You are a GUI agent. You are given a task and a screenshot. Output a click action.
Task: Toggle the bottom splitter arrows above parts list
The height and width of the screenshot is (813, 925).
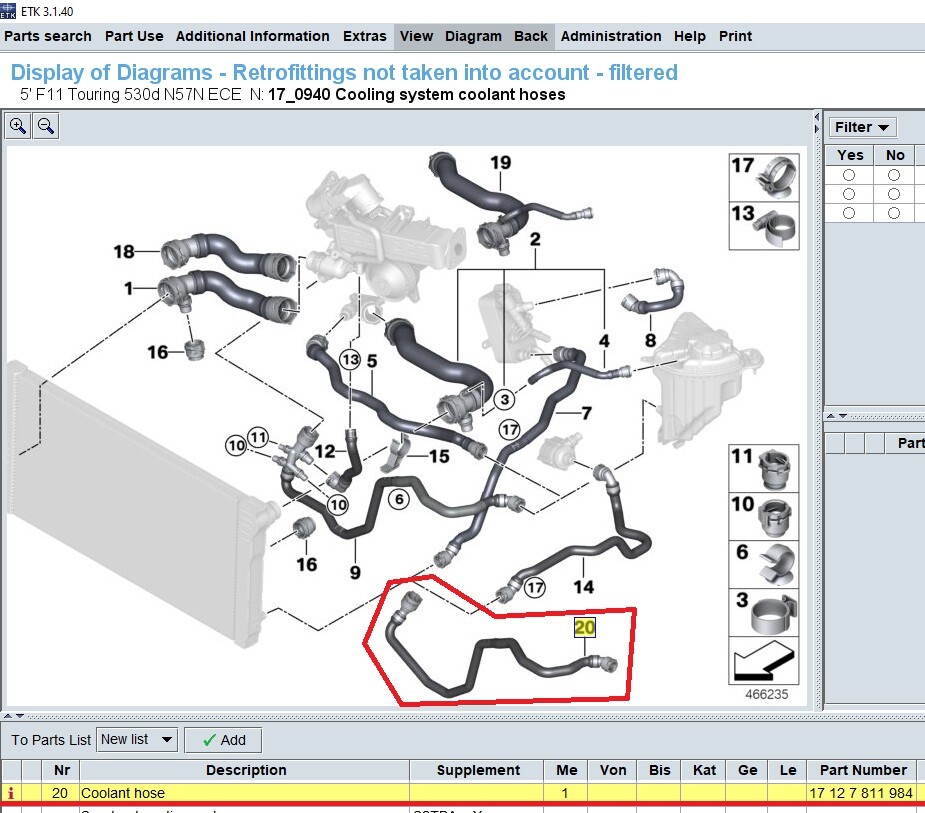pyautogui.click(x=14, y=716)
